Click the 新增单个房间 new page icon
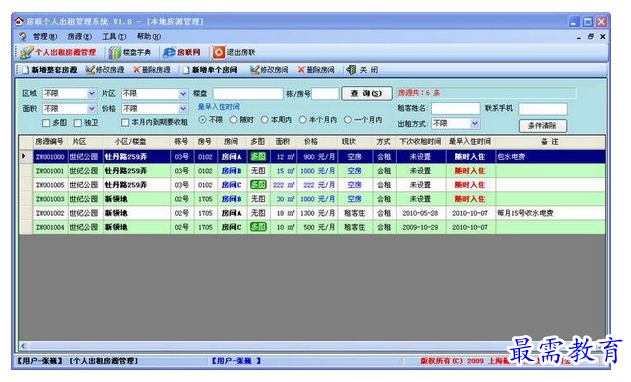 point(186,70)
